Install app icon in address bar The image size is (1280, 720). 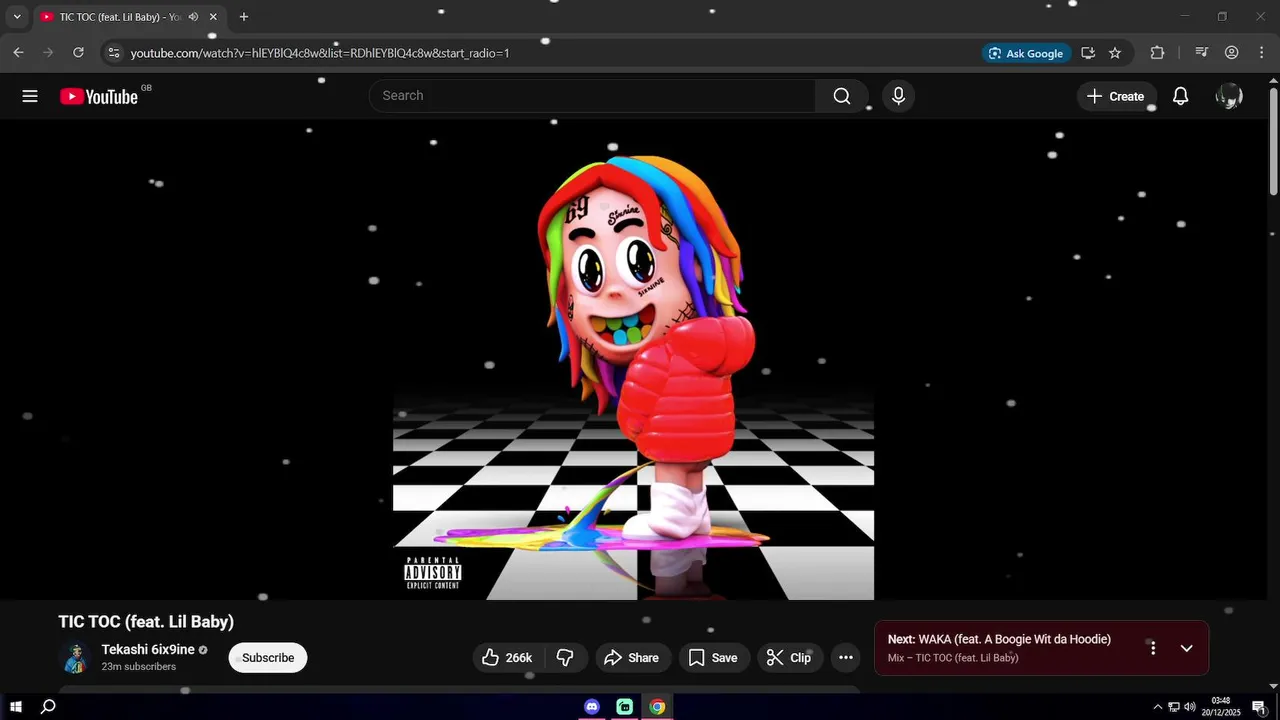tap(1088, 53)
